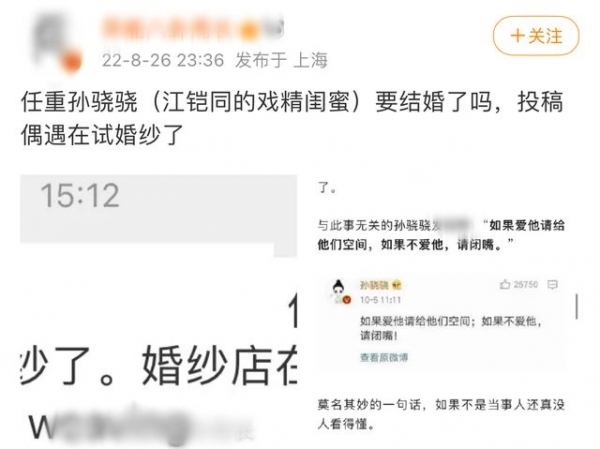Click the 10-5 11:11 comment timestamp
This screenshot has width=600, height=449.
(380, 300)
